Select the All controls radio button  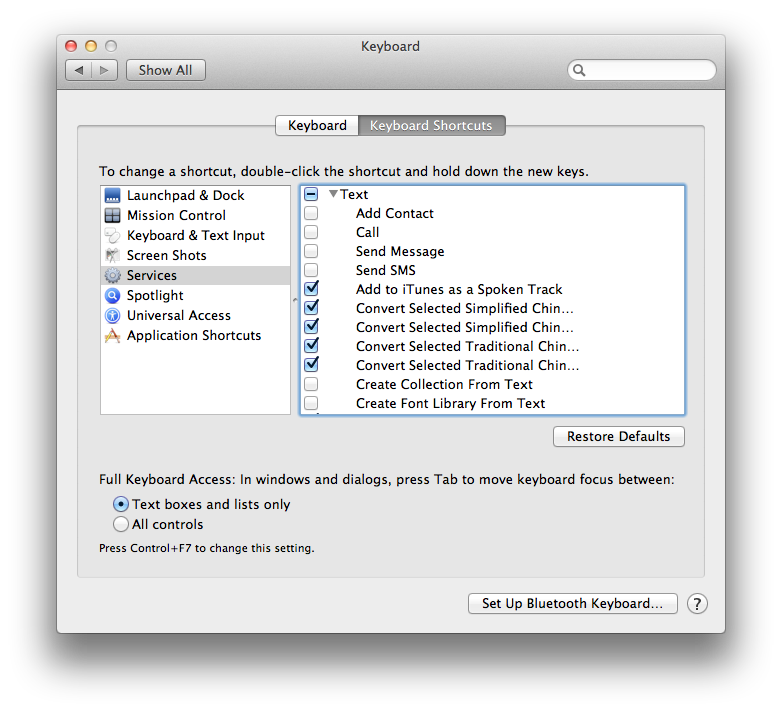click(x=121, y=525)
